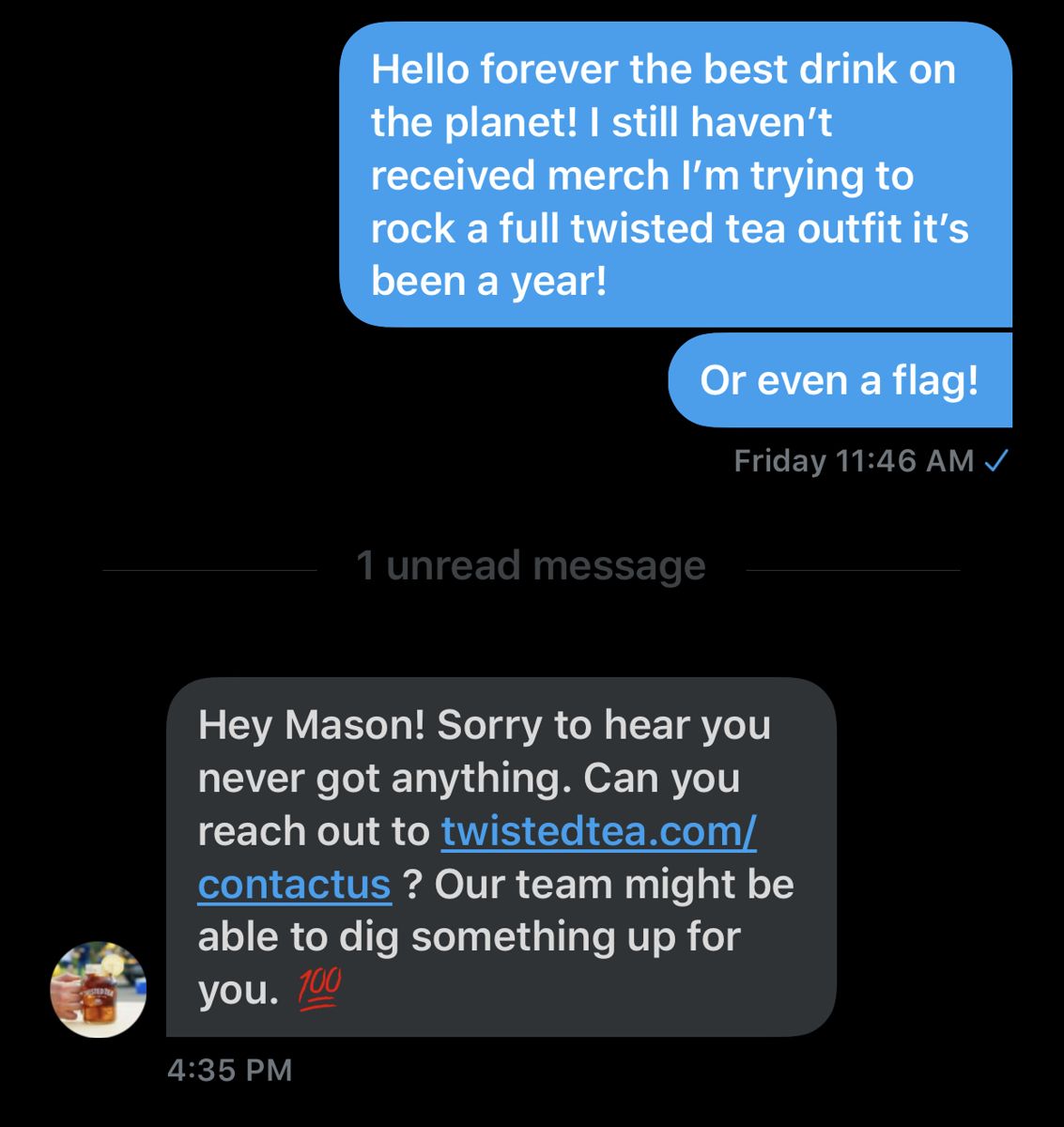This screenshot has width=1064, height=1127.
Task: Tap 'never got anything. Can you' text
Action: (469, 779)
